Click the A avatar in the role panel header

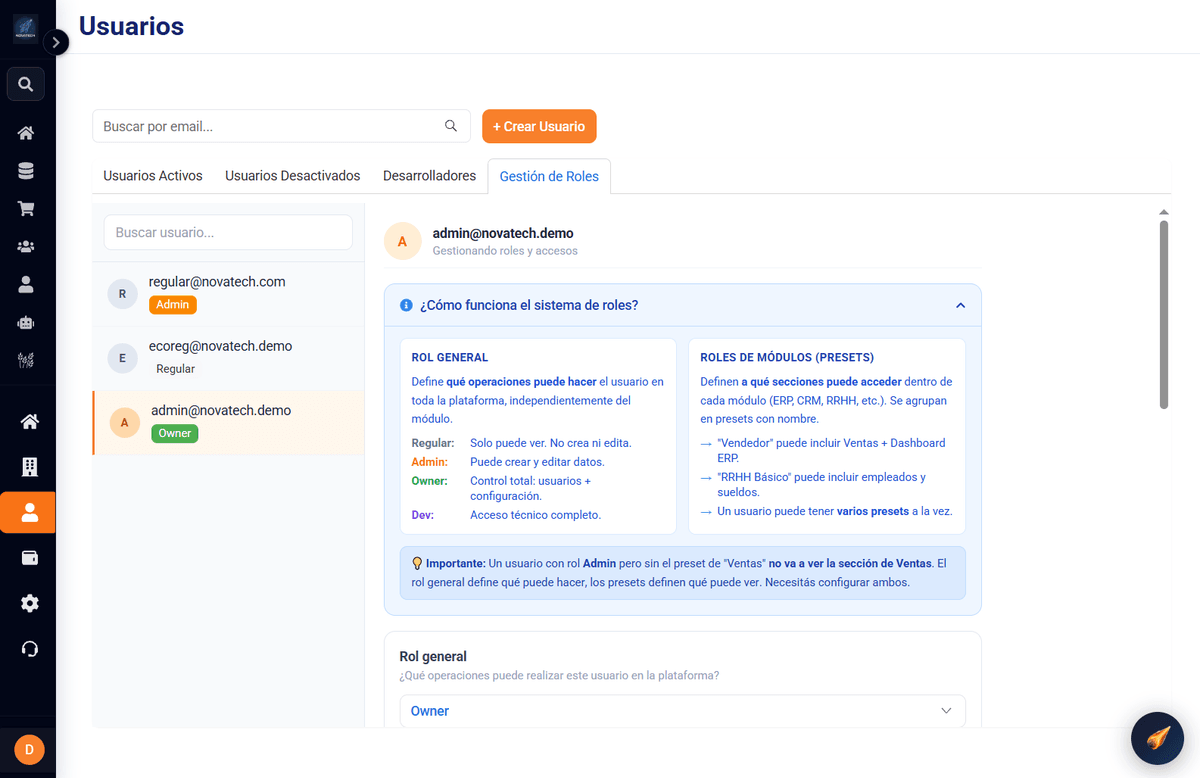[x=403, y=241]
